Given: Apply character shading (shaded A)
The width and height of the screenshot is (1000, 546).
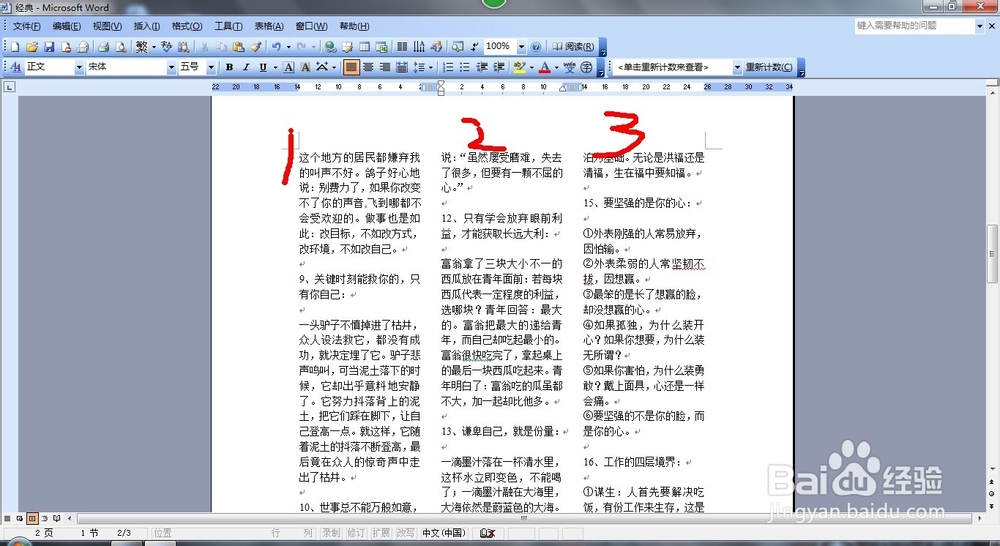Looking at the screenshot, I should click(305, 67).
